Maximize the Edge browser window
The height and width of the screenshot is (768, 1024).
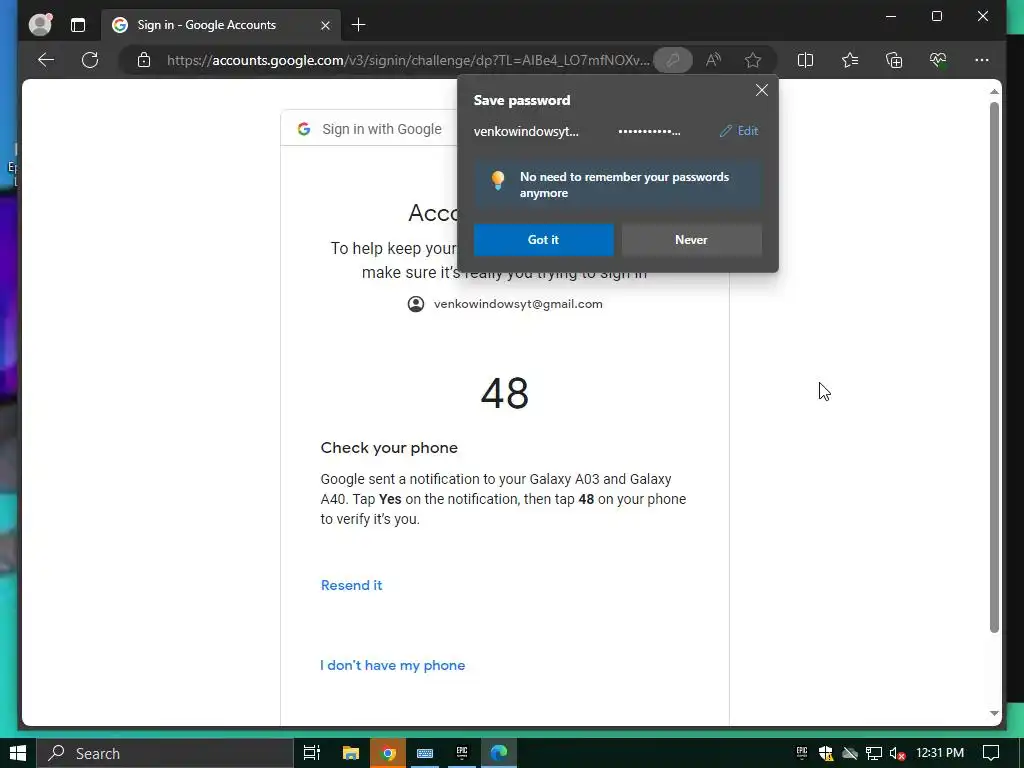click(x=936, y=16)
